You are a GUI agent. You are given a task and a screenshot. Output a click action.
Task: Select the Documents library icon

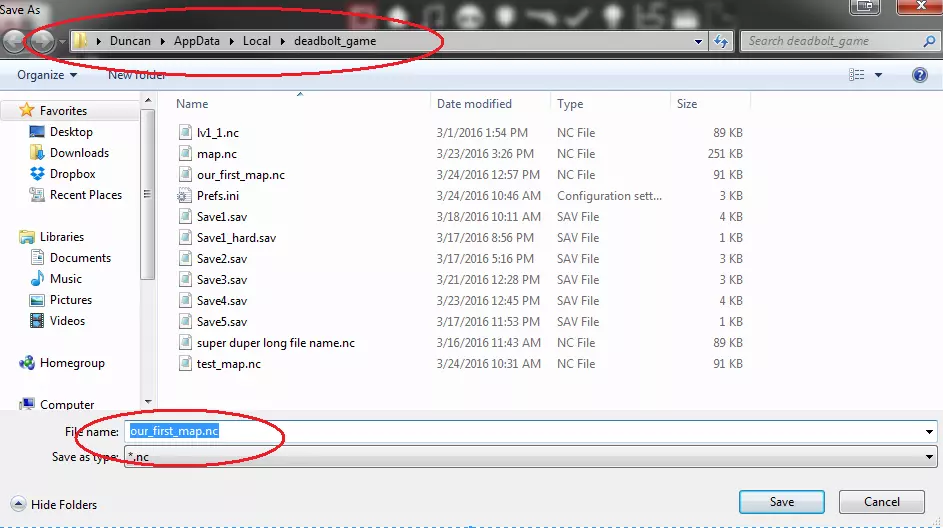[x=37, y=257]
